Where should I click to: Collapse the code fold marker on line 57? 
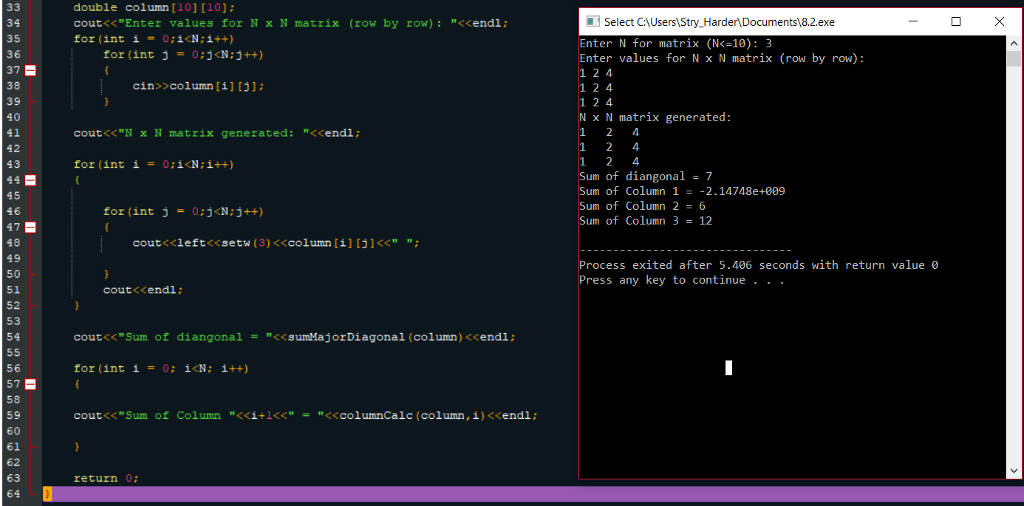31,384
